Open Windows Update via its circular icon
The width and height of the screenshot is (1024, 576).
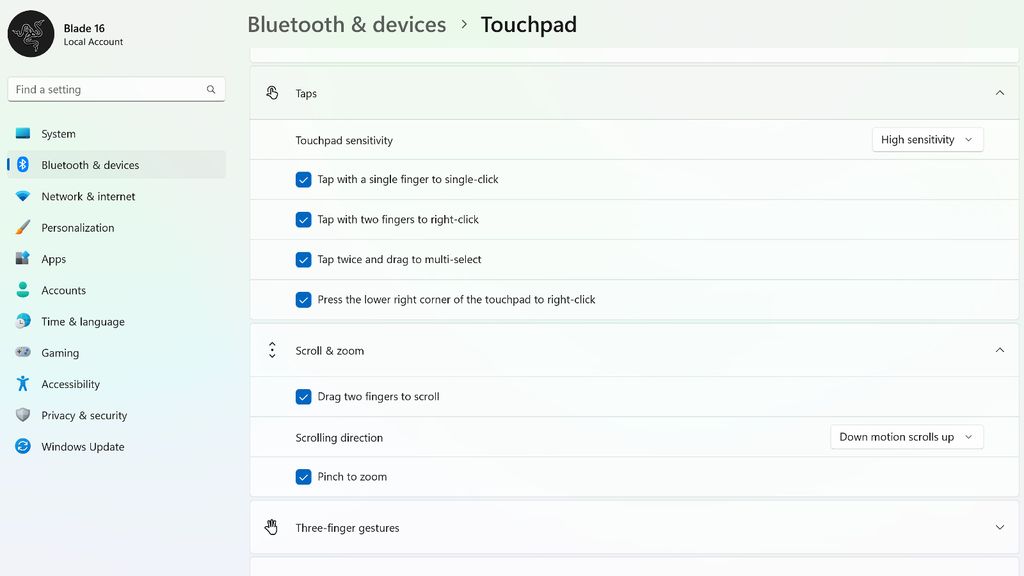pyautogui.click(x=23, y=446)
